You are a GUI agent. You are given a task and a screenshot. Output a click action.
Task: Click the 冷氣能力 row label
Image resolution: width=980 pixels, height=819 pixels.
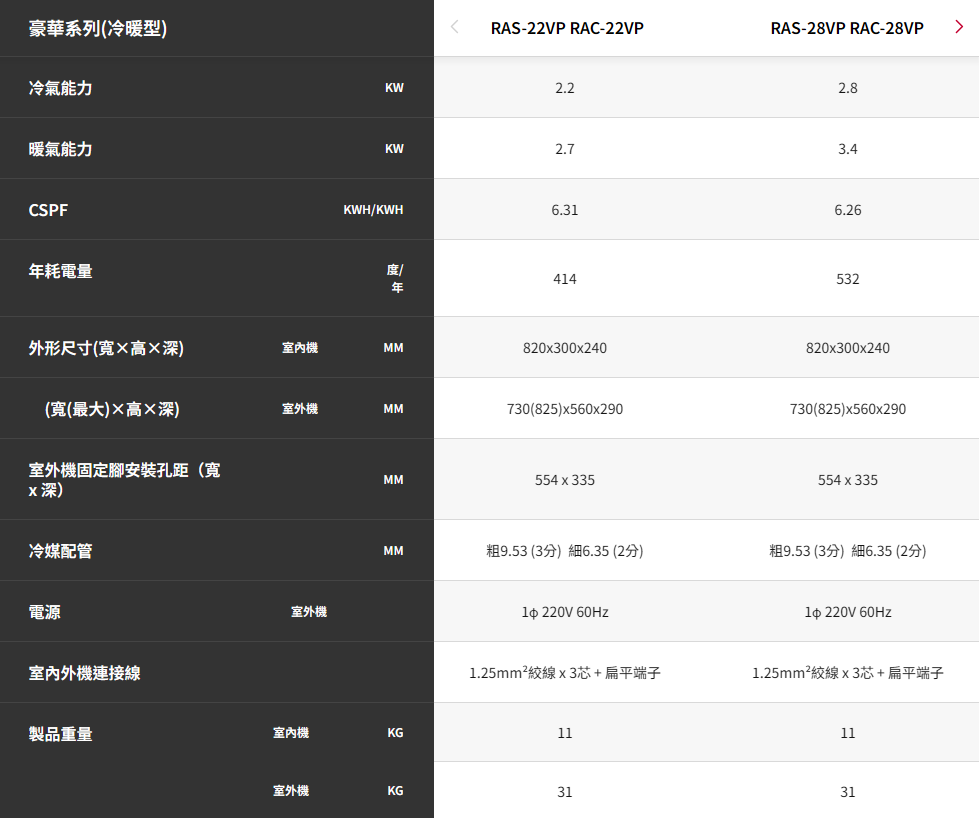coord(61,88)
